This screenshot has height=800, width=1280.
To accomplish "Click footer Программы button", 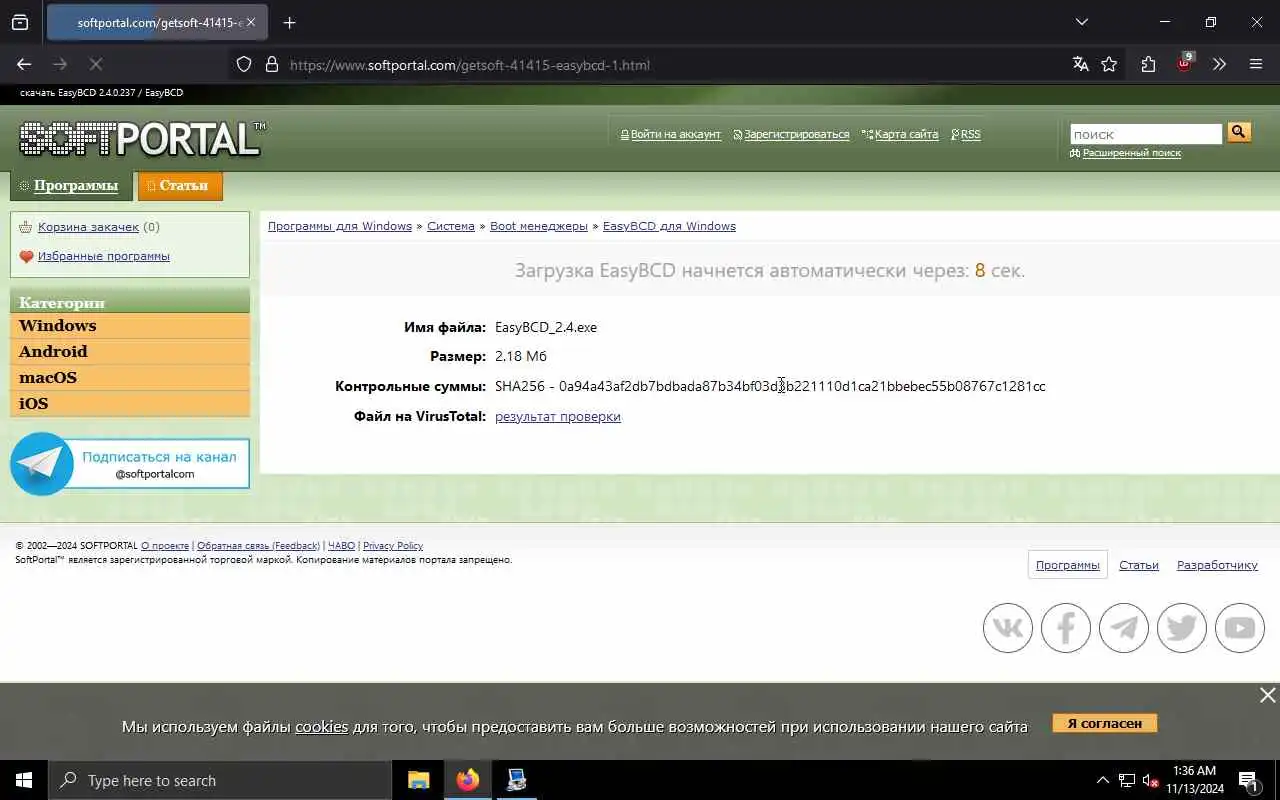I will coord(1067,565).
